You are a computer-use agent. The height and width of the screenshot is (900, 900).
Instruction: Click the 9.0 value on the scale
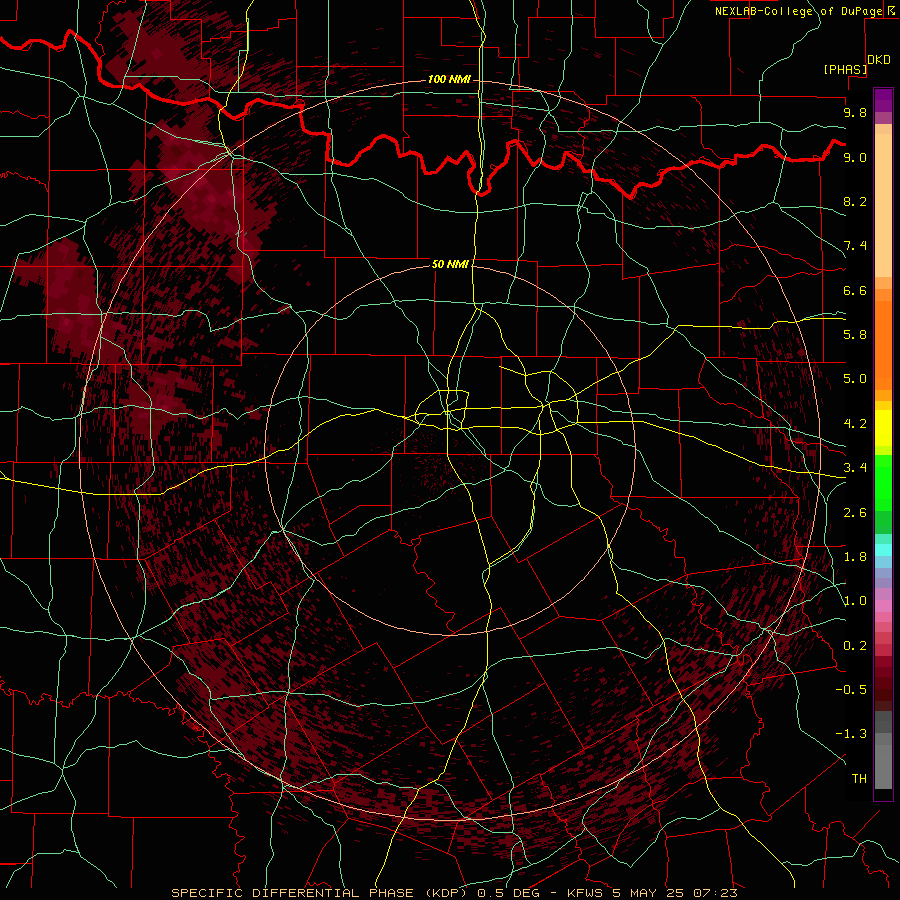click(x=855, y=157)
